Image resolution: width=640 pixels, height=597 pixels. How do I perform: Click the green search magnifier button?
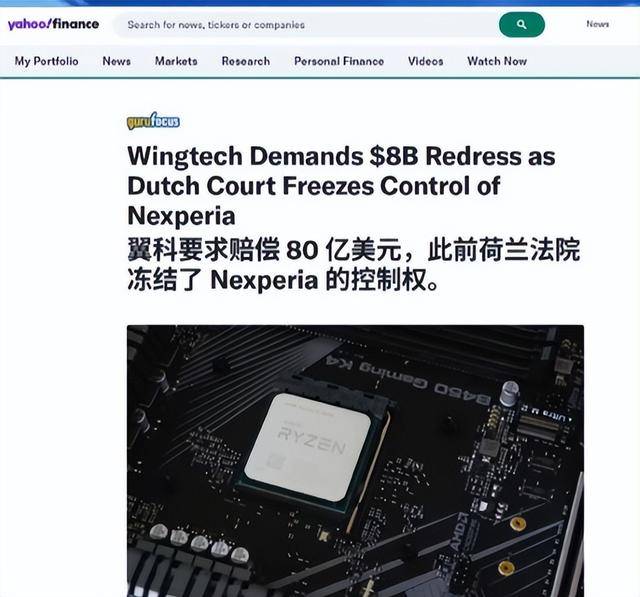(522, 24)
